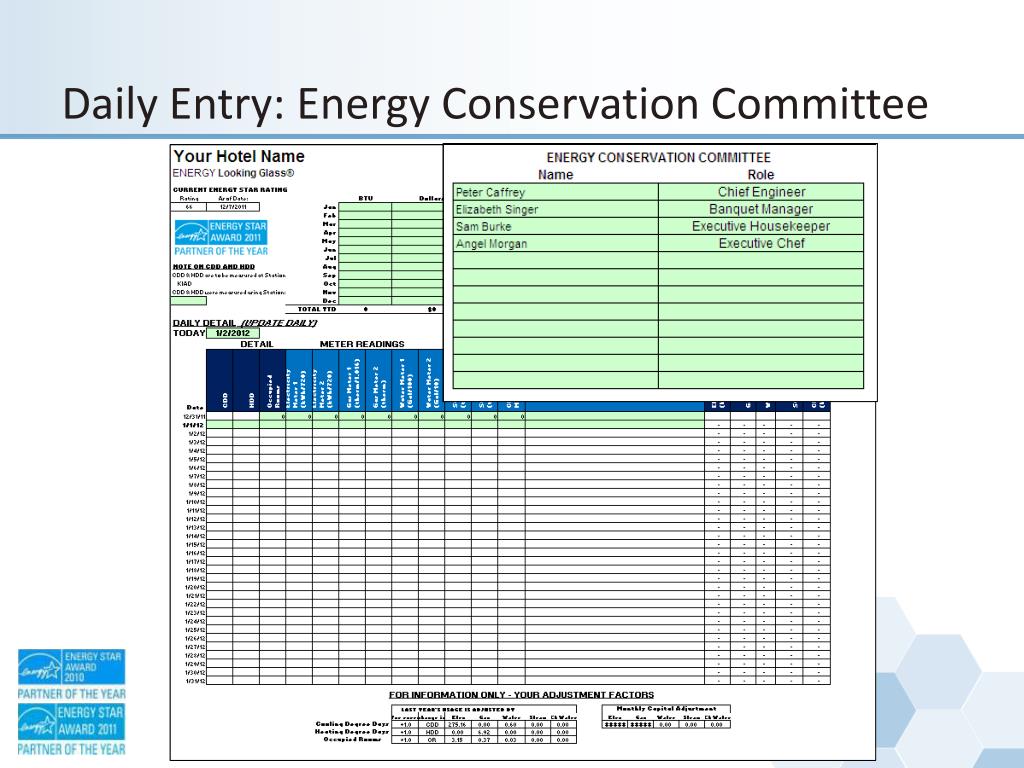Viewport: 1024px width, 768px height.
Task: Select the 'Chief Engineer' role cell
Action: (x=761, y=192)
